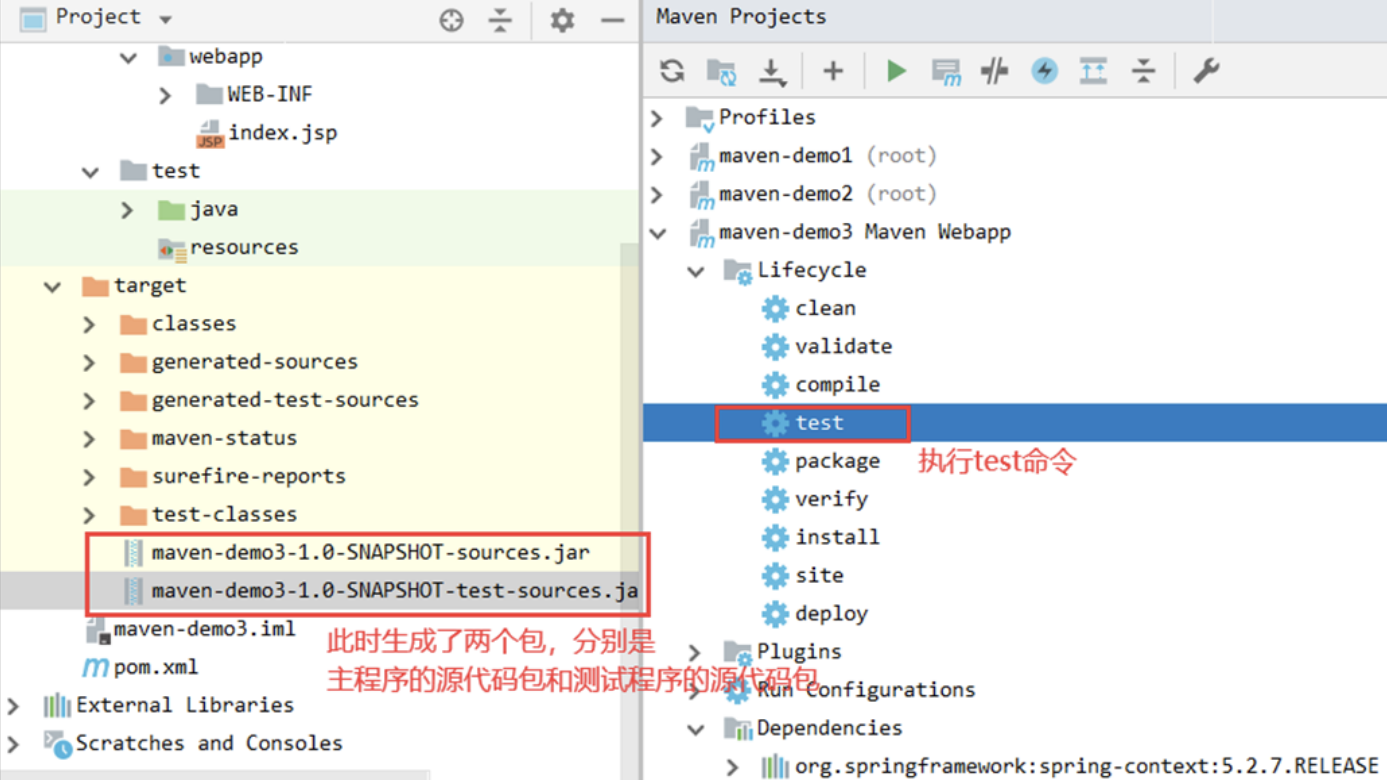
Task: Expand the Profiles node
Action: tap(657, 118)
